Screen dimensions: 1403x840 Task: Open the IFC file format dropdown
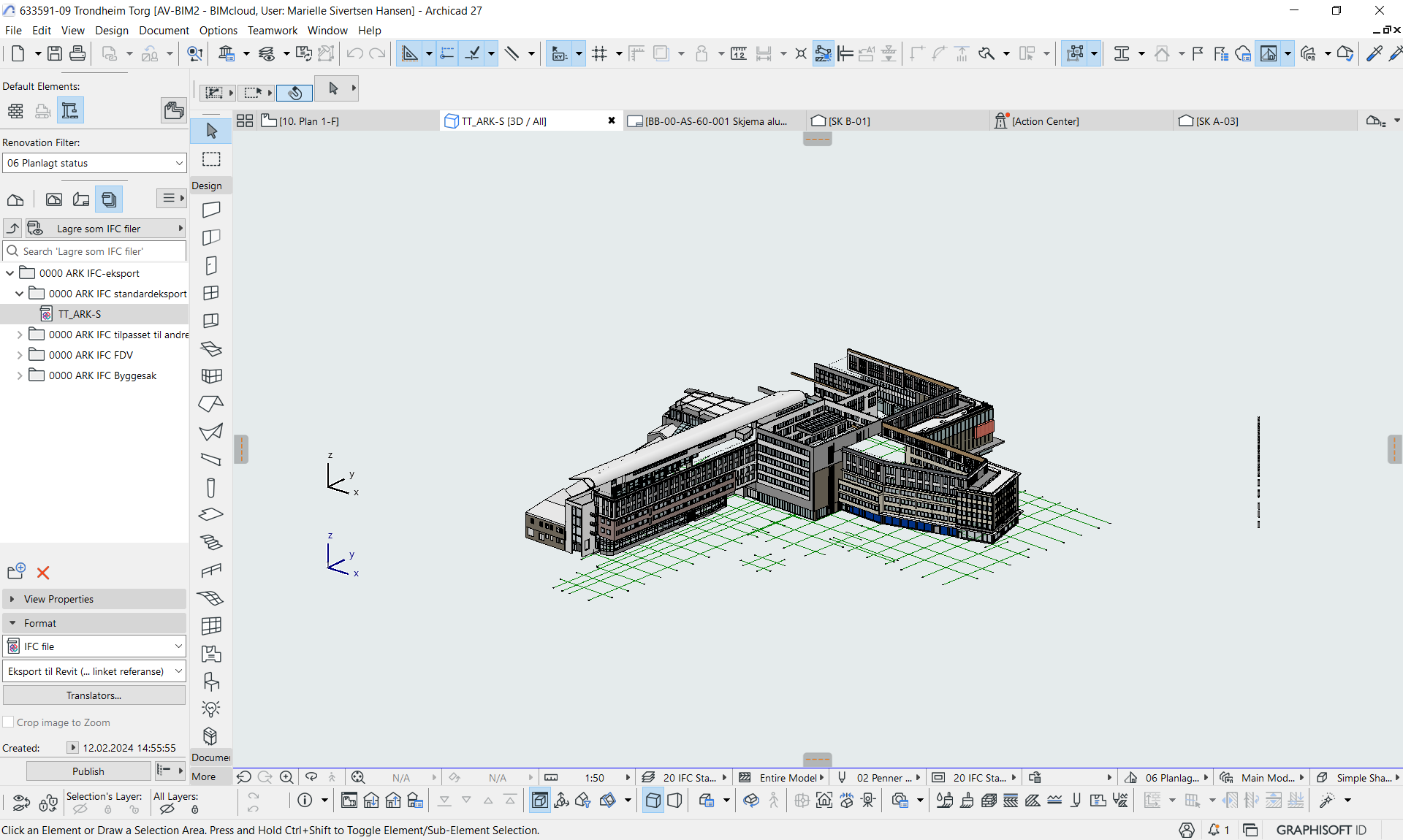(x=94, y=646)
